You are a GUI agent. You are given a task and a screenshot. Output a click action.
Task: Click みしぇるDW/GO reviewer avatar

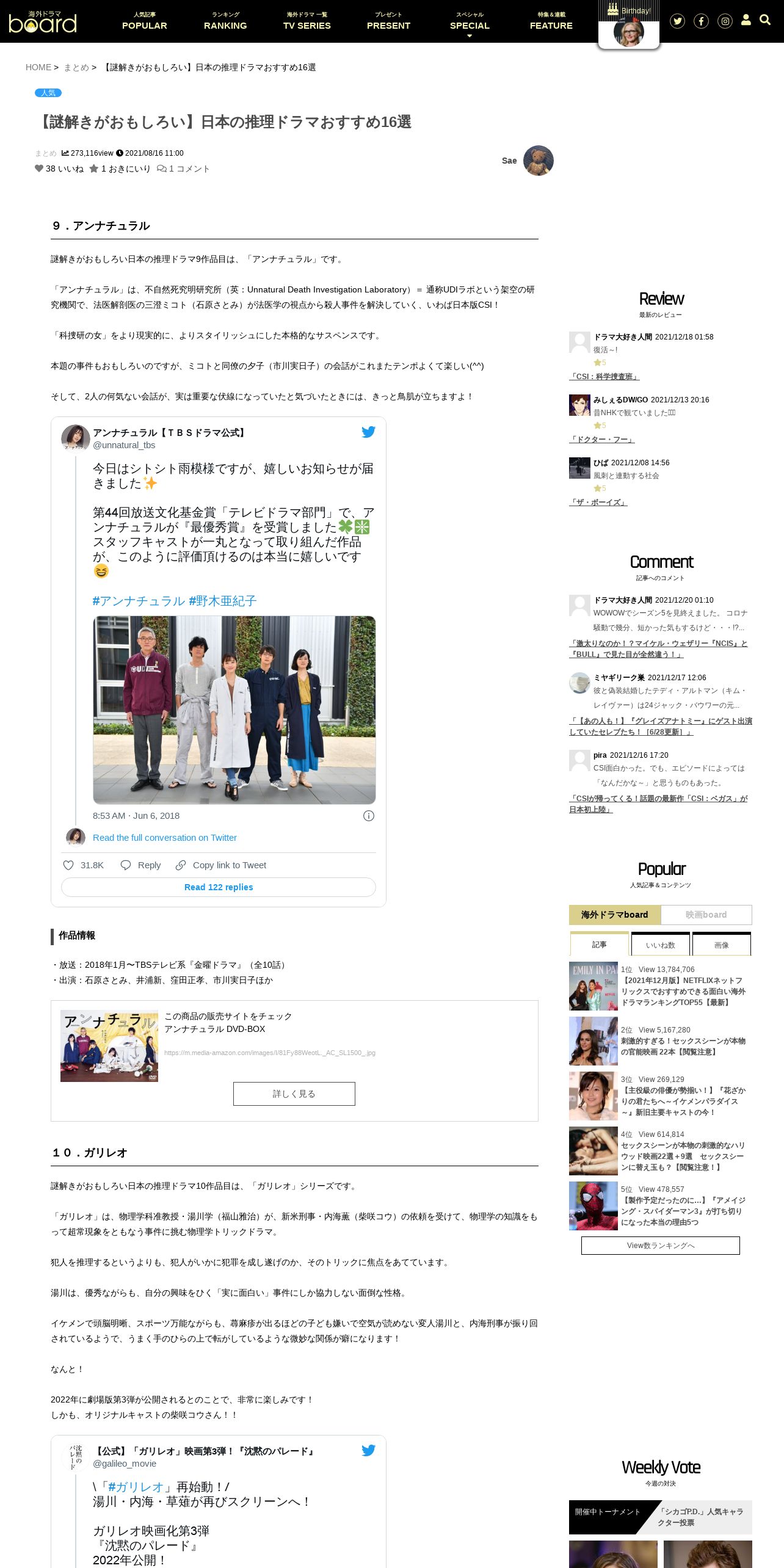click(x=579, y=405)
